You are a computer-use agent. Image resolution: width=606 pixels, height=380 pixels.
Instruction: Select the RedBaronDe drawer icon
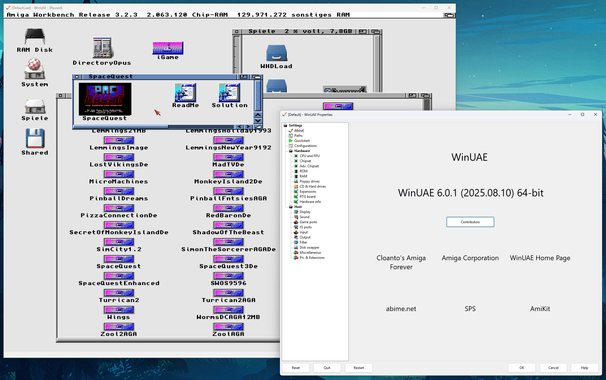click(x=228, y=208)
